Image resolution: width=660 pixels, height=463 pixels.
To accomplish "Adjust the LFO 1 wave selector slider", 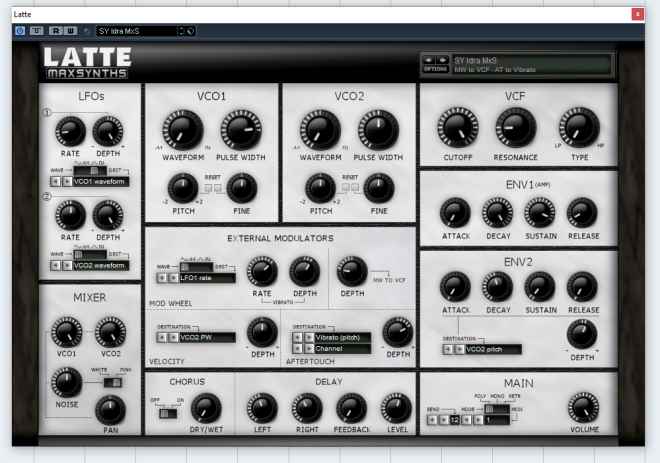I will (x=90, y=170).
